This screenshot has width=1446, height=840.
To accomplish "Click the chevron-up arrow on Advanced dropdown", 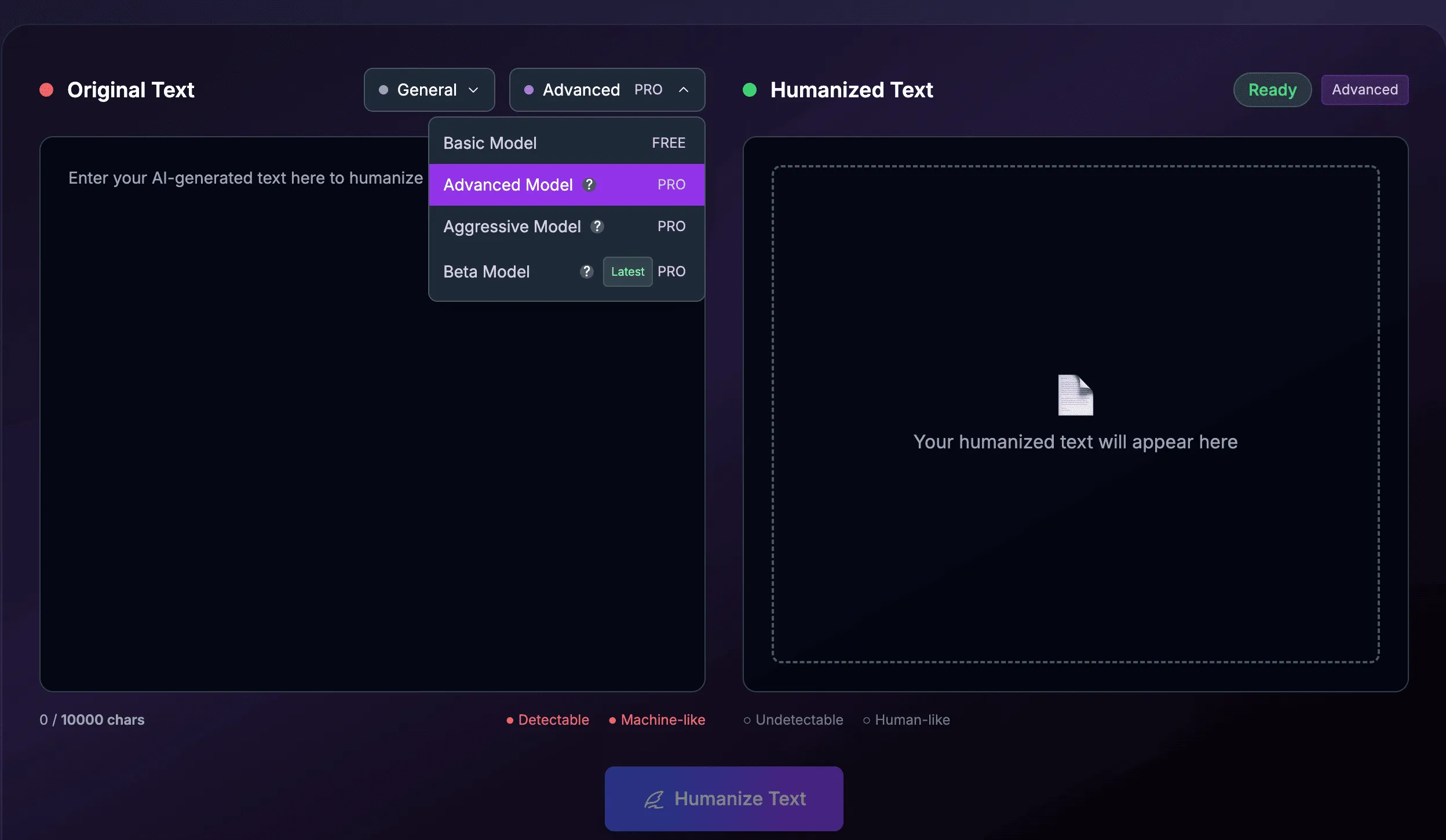I will point(684,90).
